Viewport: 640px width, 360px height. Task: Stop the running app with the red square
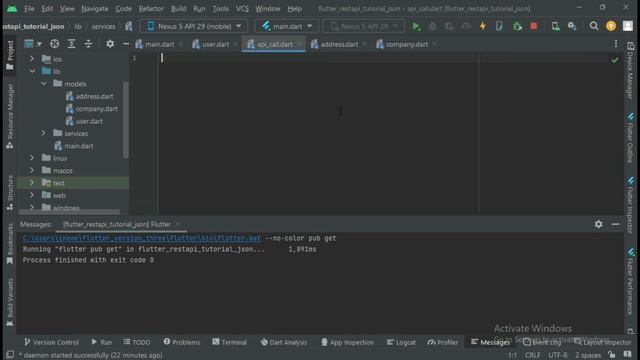[533, 27]
